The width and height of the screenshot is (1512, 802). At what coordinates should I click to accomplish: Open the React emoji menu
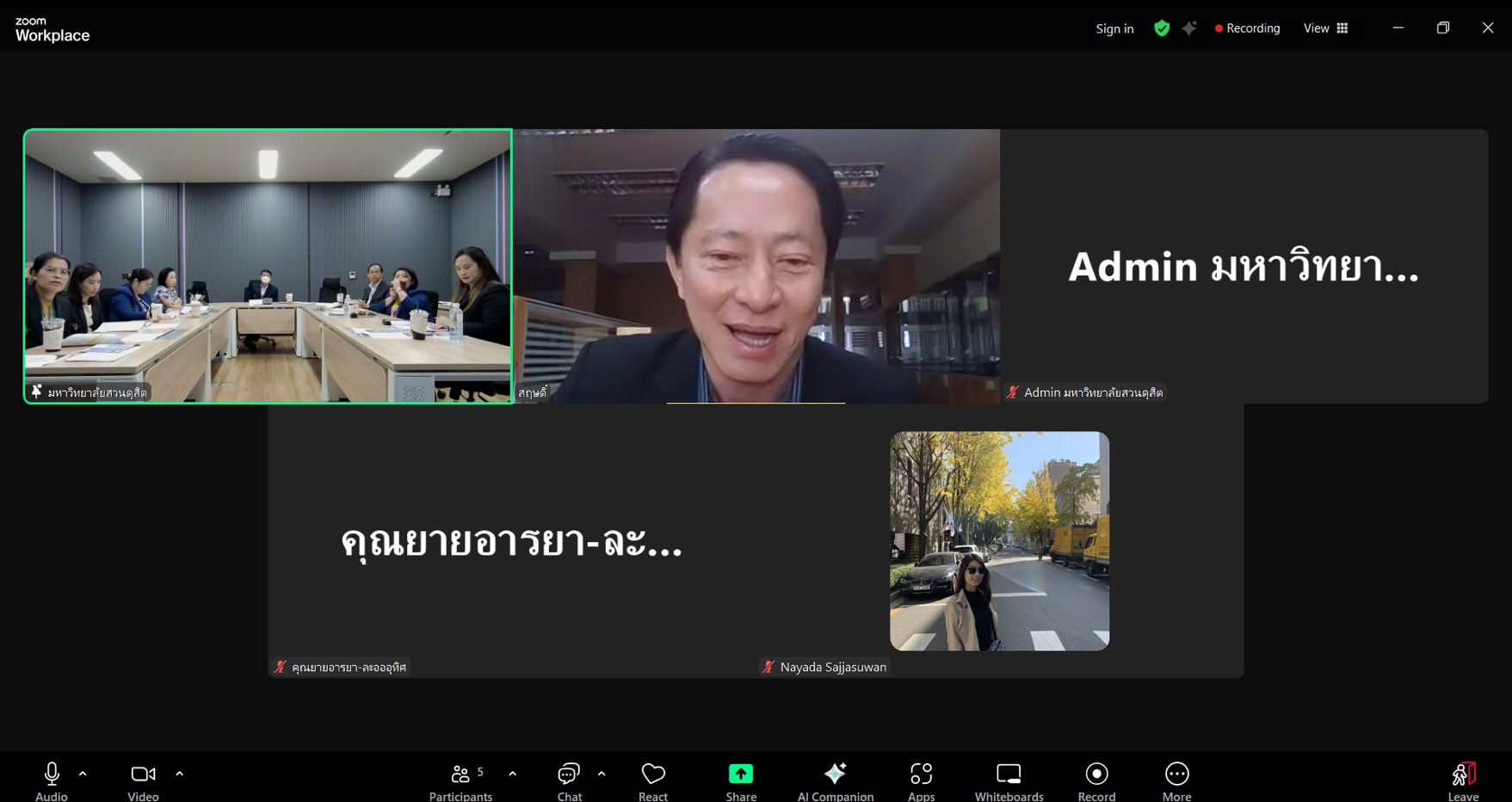coord(653,775)
